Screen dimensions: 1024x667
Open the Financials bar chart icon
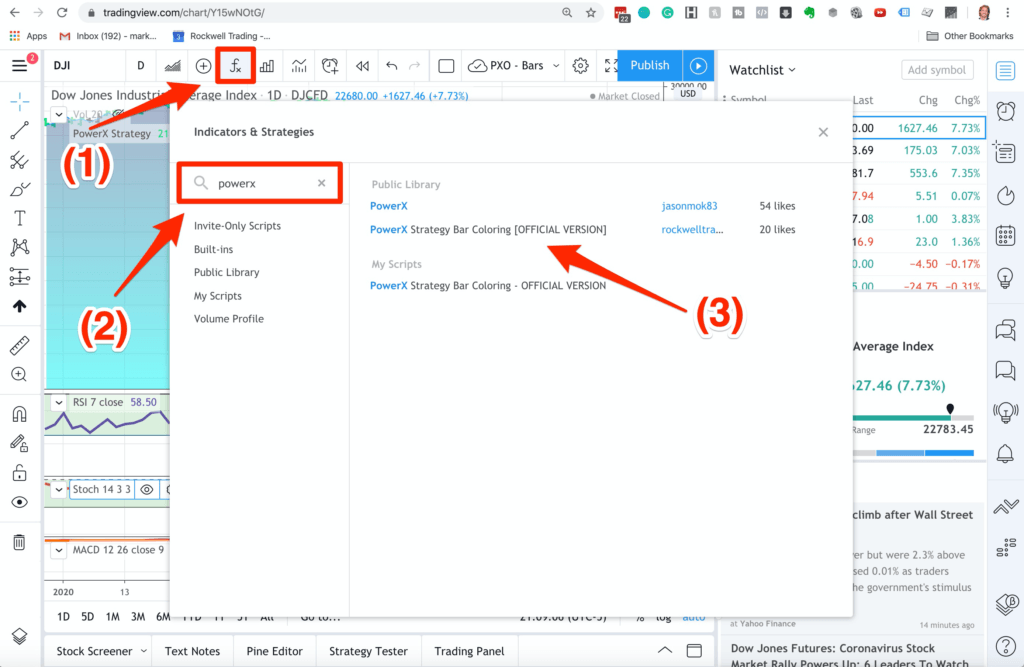(x=267, y=66)
